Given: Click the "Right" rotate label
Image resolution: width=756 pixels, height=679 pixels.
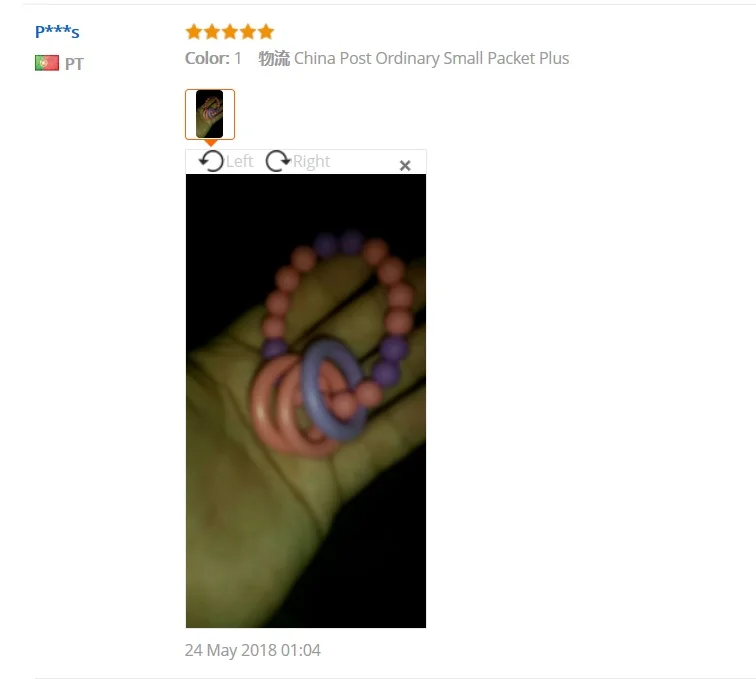Looking at the screenshot, I should (311, 161).
